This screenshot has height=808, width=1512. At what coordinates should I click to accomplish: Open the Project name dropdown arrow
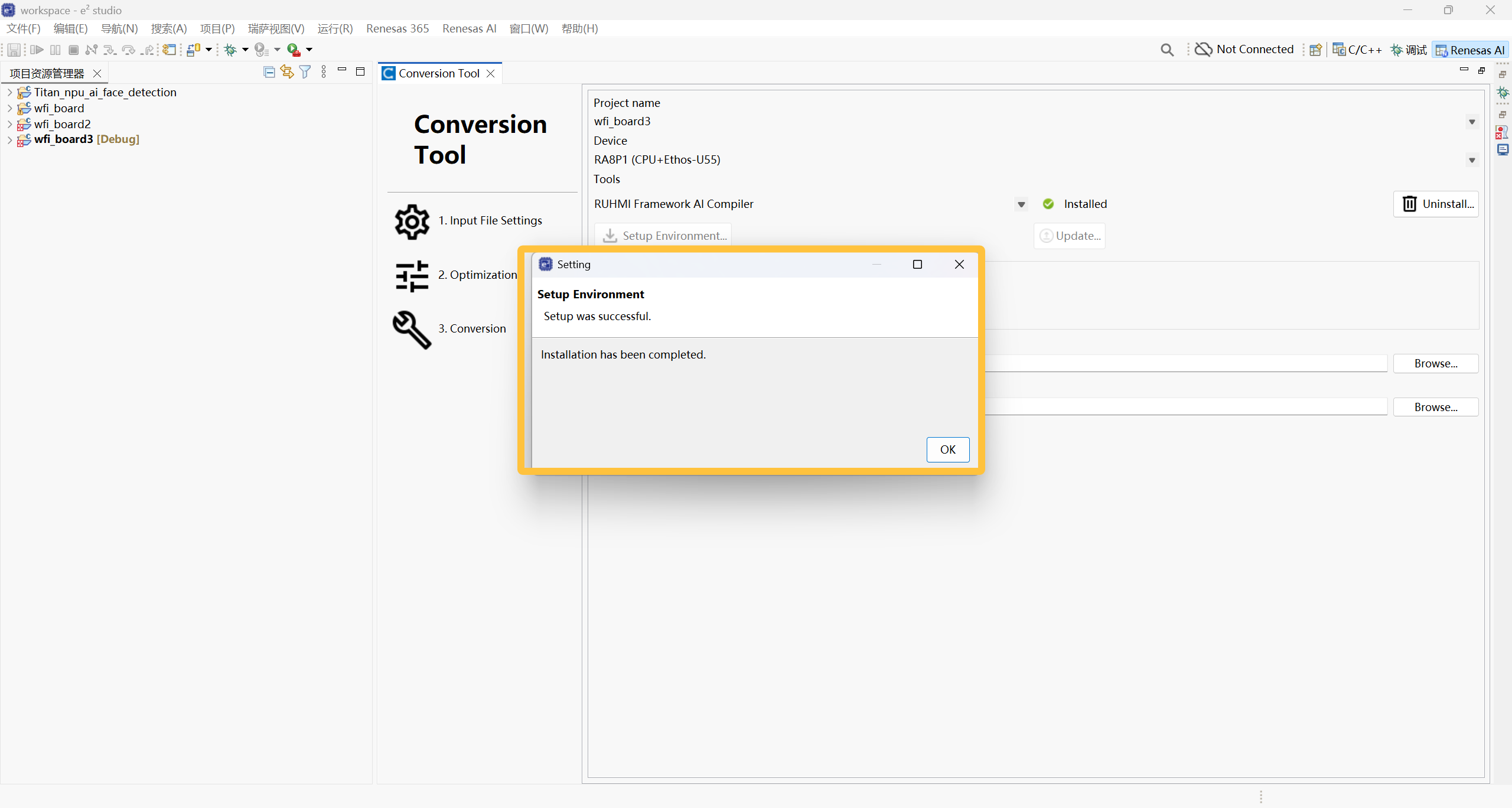pyautogui.click(x=1472, y=122)
